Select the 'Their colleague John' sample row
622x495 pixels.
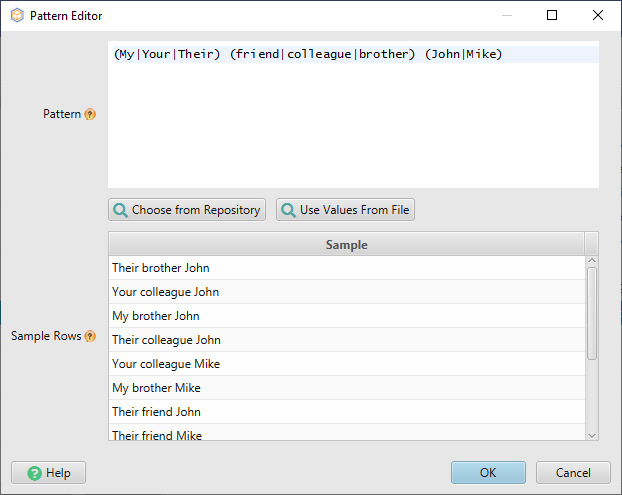coord(346,340)
